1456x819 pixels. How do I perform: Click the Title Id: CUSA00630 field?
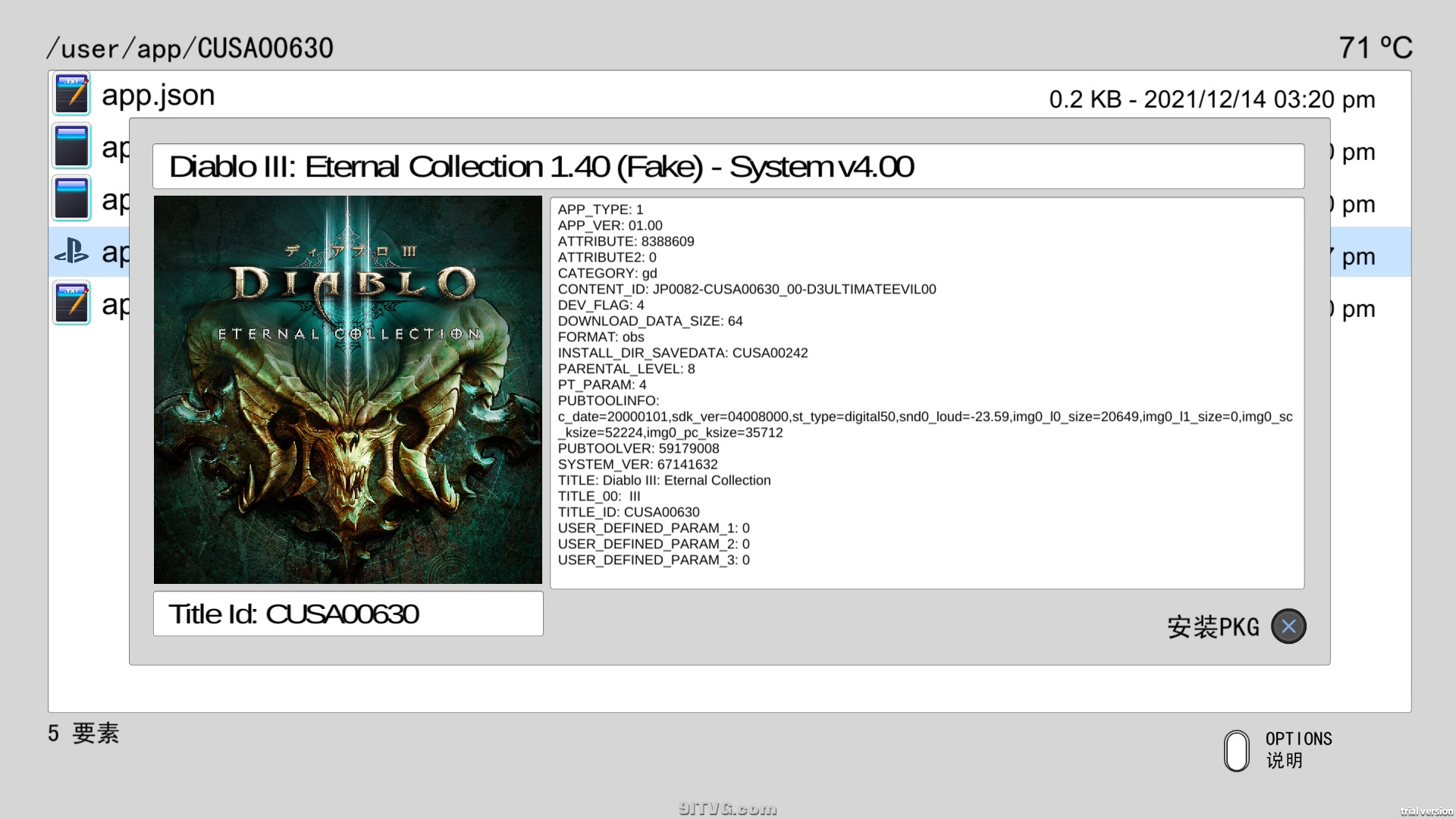click(x=348, y=613)
